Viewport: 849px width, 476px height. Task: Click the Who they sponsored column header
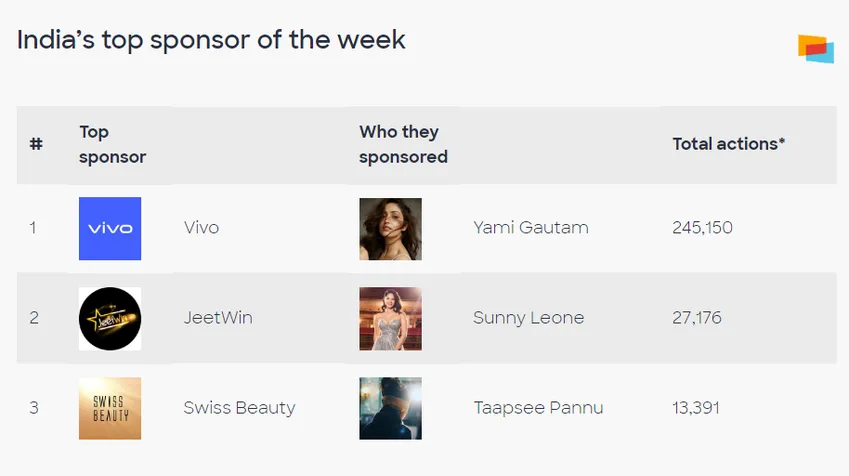tap(403, 144)
